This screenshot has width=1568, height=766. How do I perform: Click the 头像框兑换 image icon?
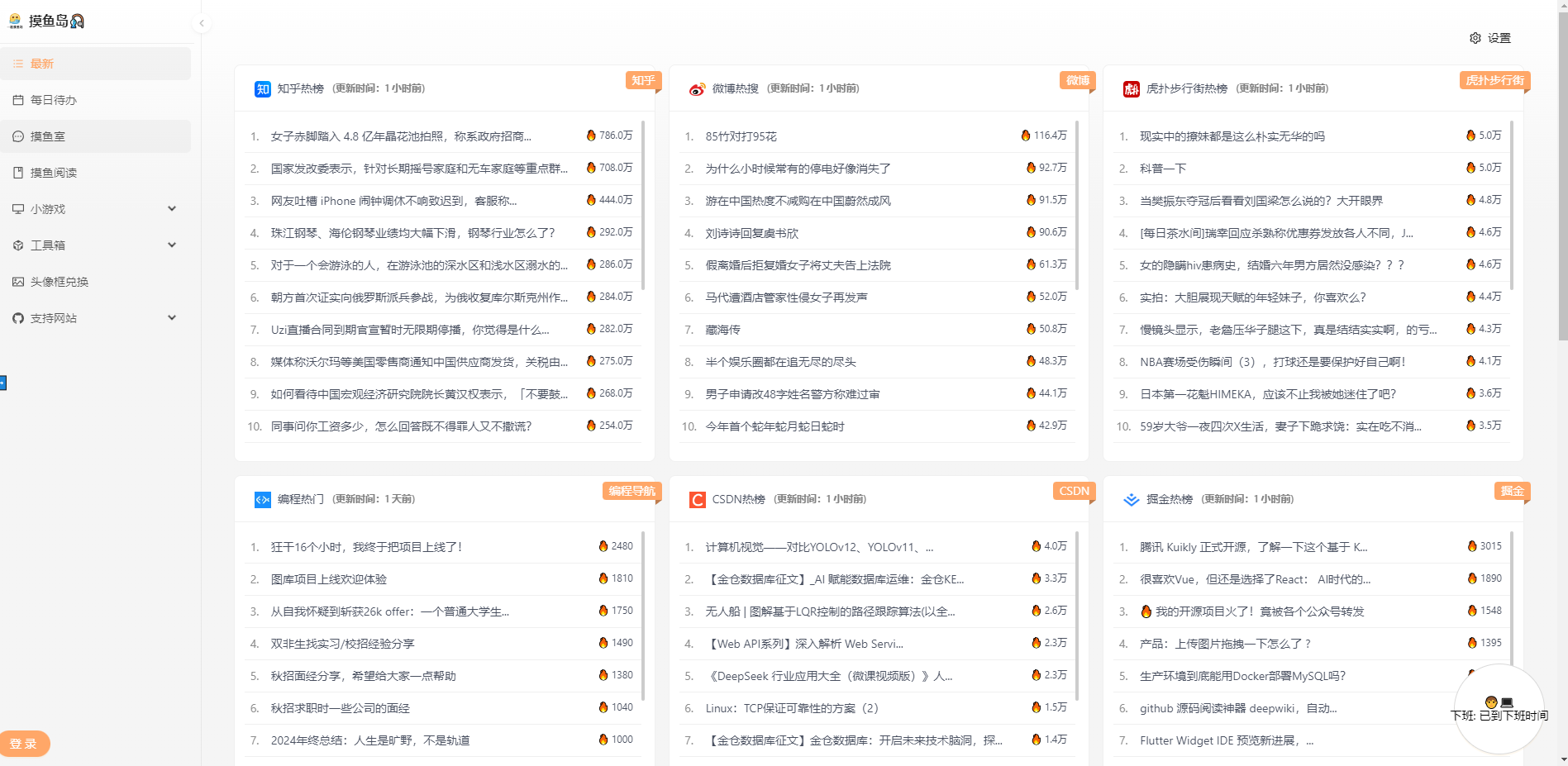(x=17, y=281)
